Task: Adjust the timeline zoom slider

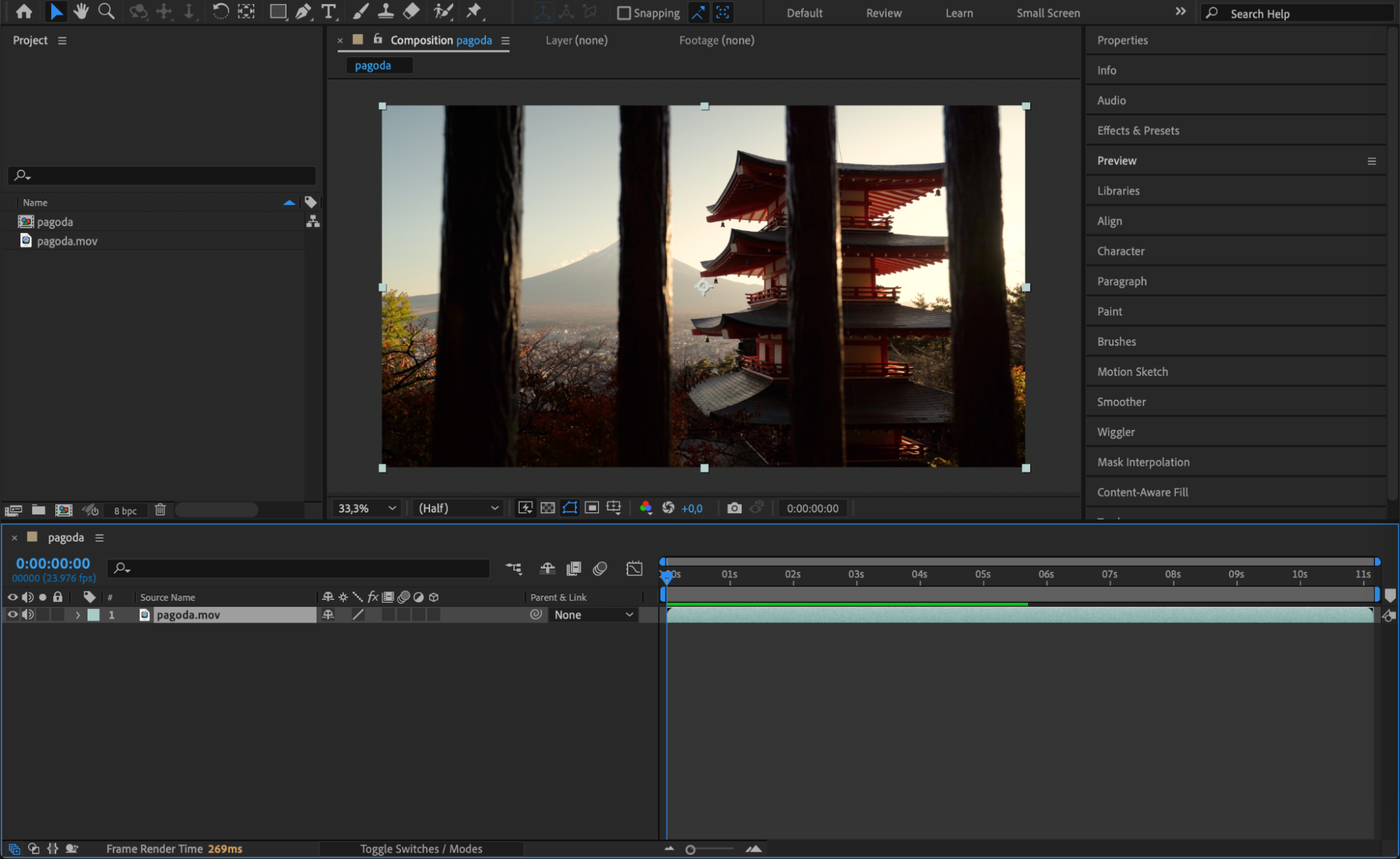Action: tap(691, 849)
